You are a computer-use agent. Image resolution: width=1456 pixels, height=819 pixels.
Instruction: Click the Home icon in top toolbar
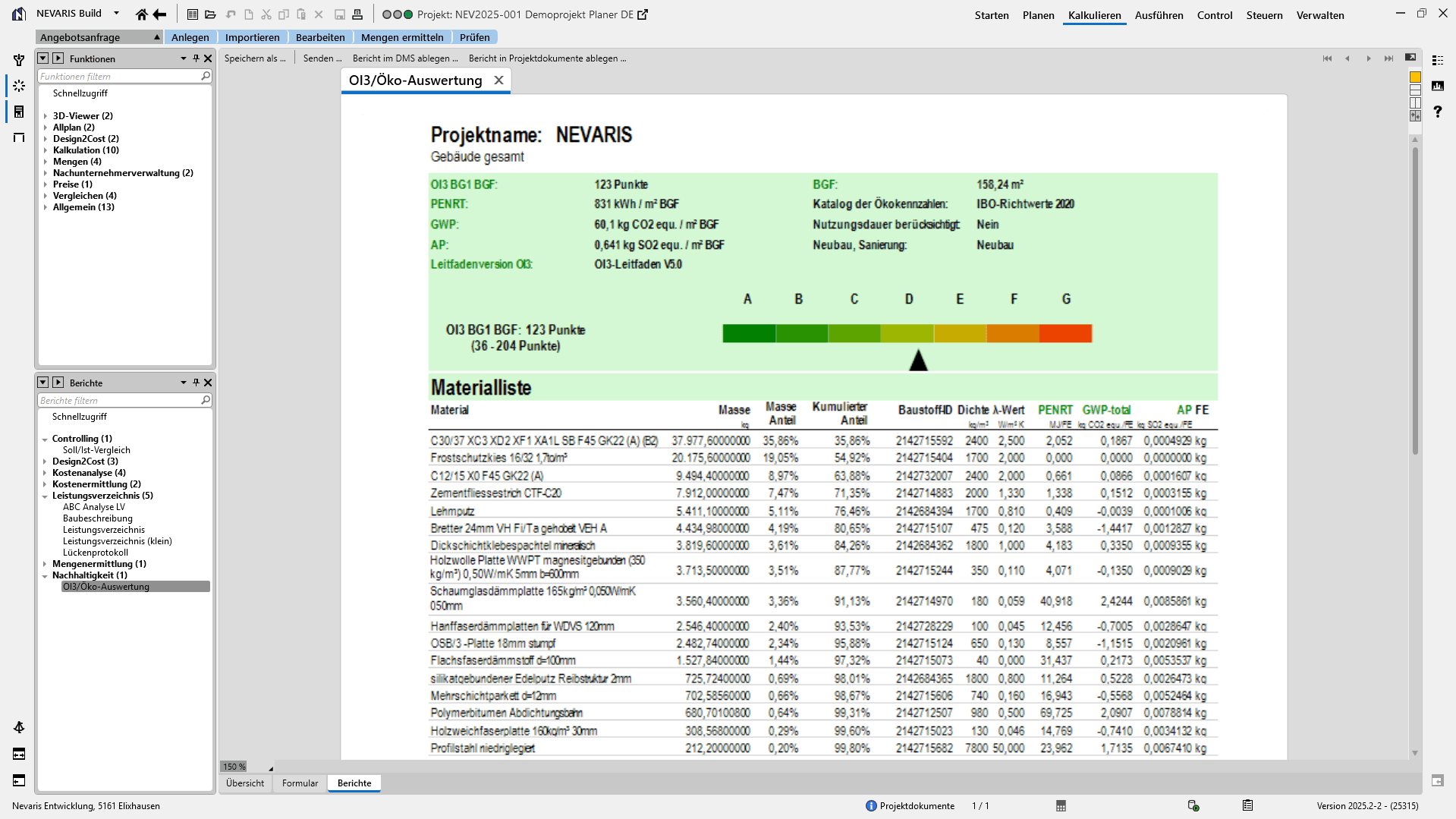[x=141, y=14]
